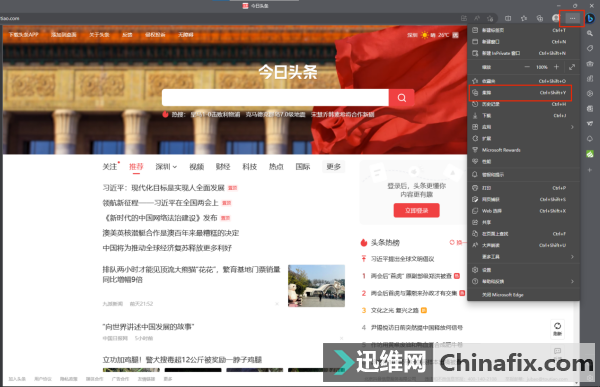Toggle split screen icon in toolbar
The height and width of the screenshot is (387, 600).
(508, 18)
